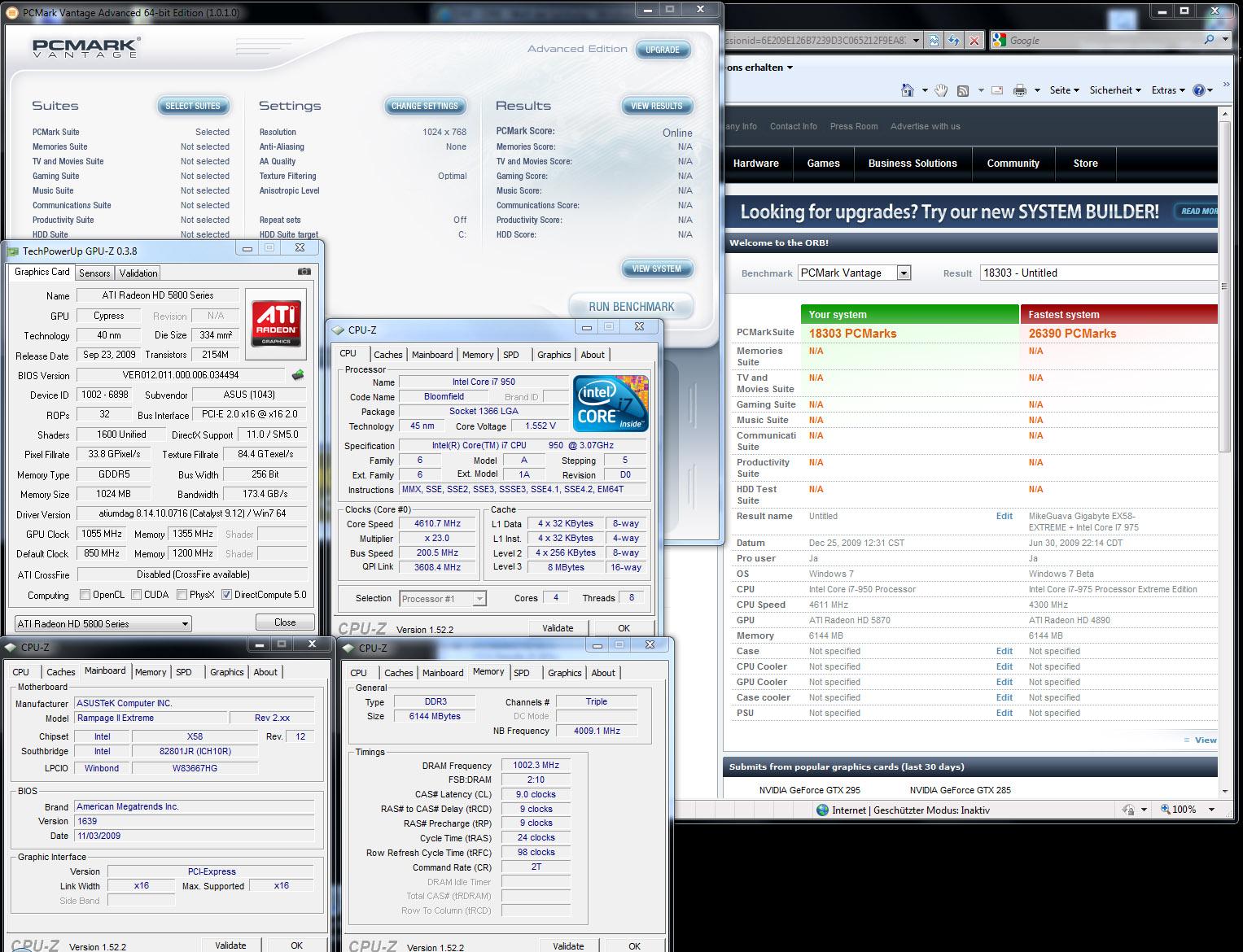The width and height of the screenshot is (1243, 952).
Task: Open the search provider options dropdown arrow
Action: click(1226, 39)
